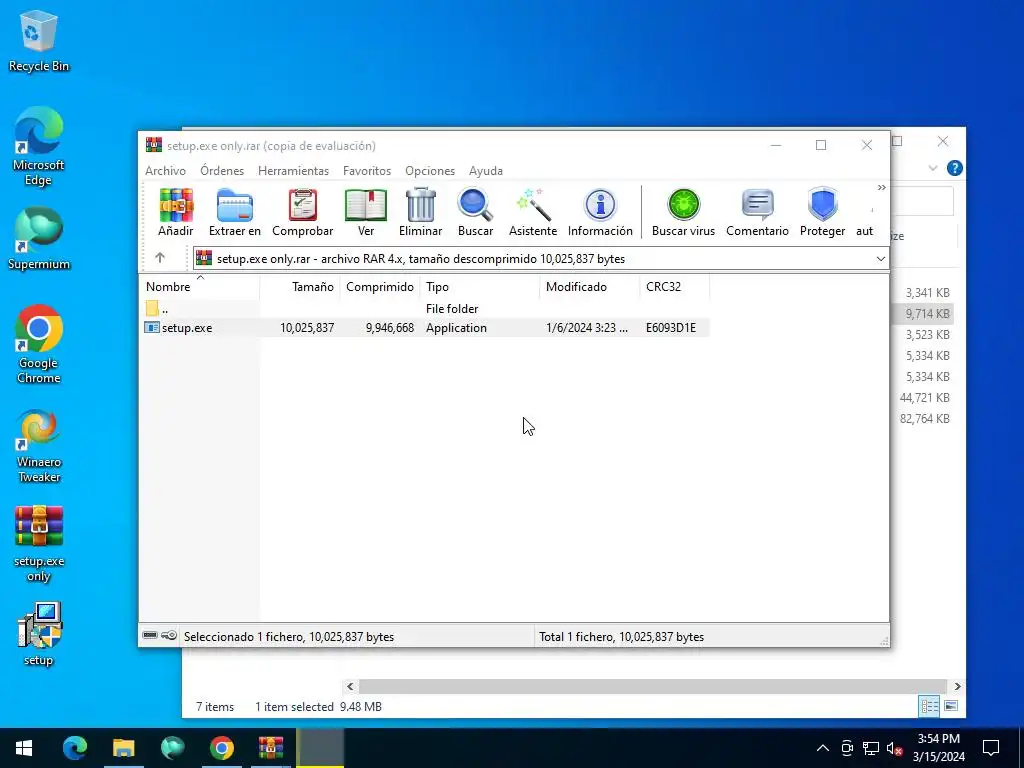Image resolution: width=1024 pixels, height=768 pixels.
Task: Open the Ayuda menu
Action: tap(486, 170)
